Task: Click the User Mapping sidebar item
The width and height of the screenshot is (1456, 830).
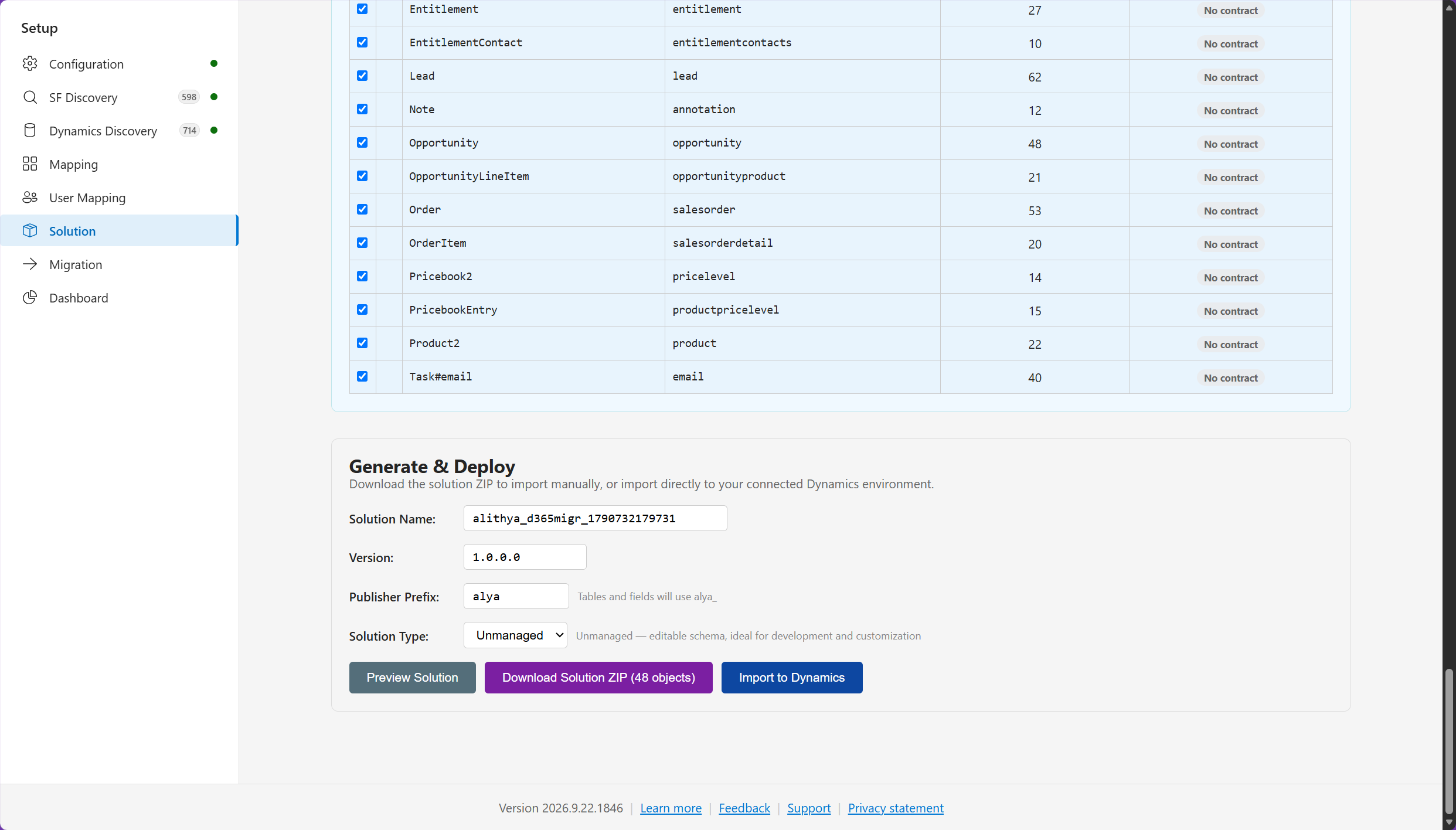Action: (120, 198)
